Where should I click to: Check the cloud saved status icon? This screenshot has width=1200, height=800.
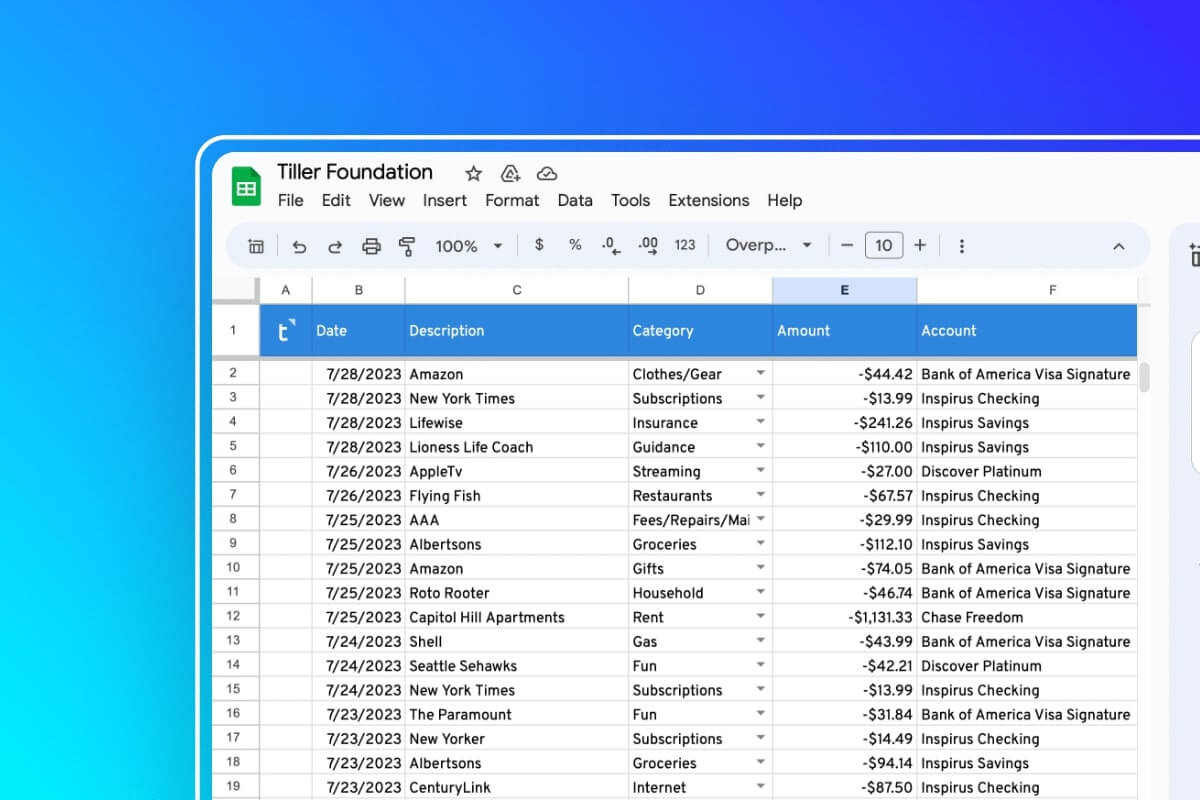tap(547, 173)
